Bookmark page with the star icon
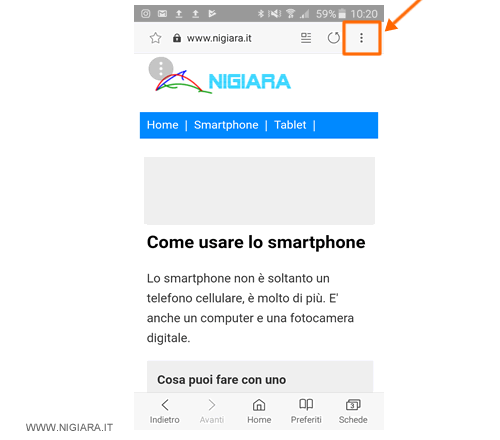 (x=155, y=38)
